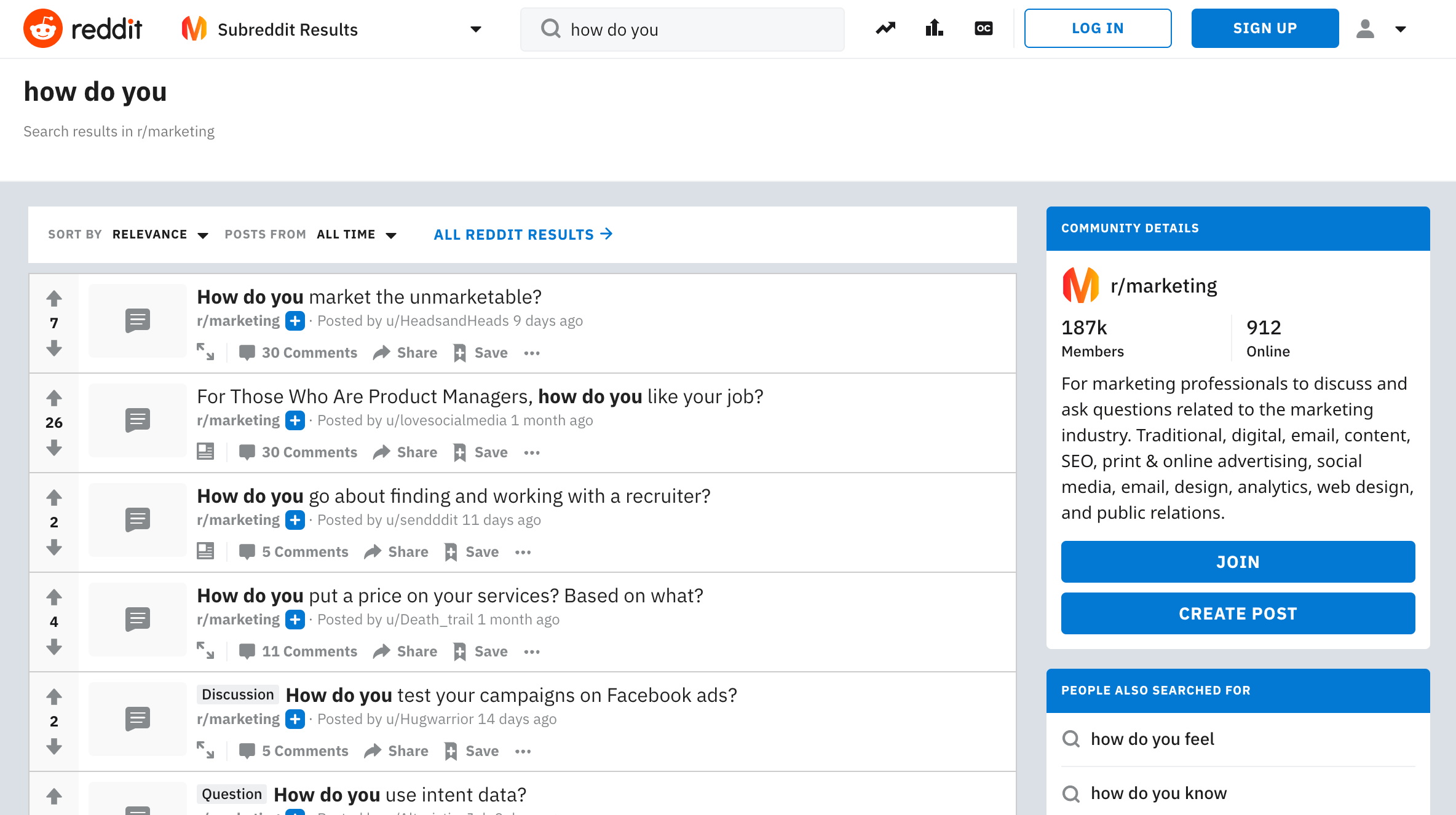Click the top communities leaderboard icon
This screenshot has width=1456, height=815.
pos(933,28)
